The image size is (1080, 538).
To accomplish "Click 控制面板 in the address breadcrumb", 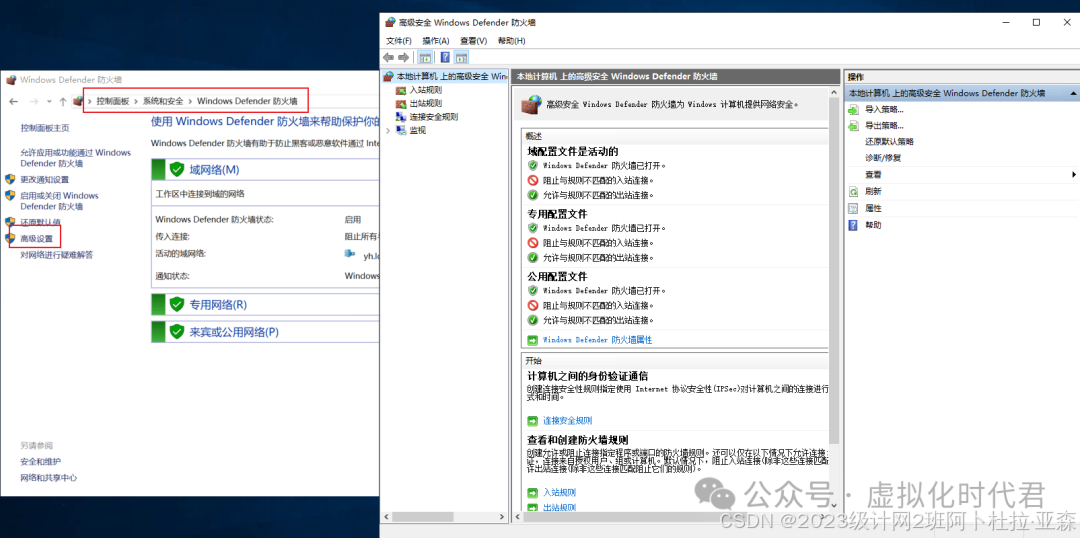I will point(113,101).
